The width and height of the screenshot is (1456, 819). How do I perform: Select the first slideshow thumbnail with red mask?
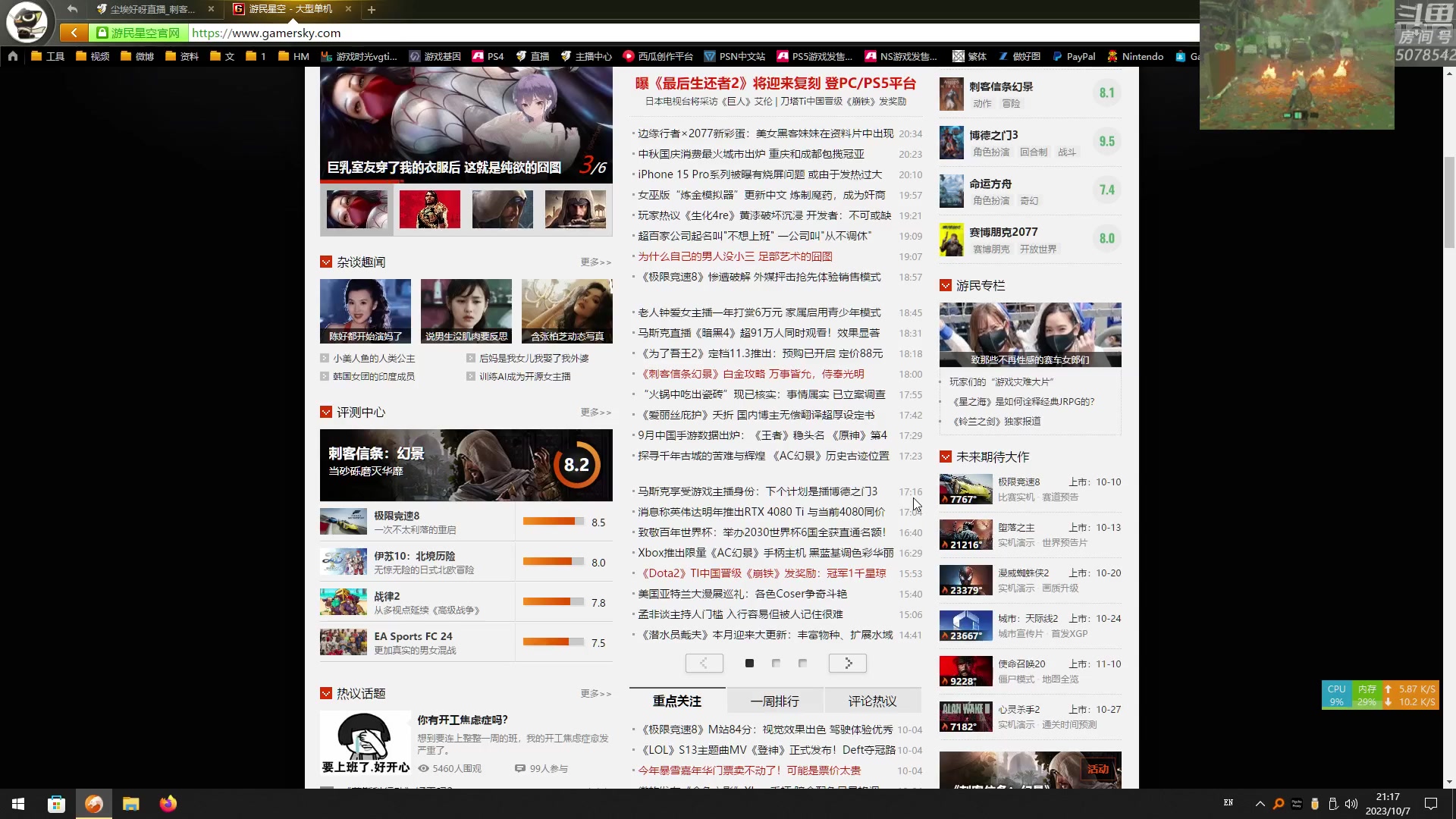click(x=356, y=209)
